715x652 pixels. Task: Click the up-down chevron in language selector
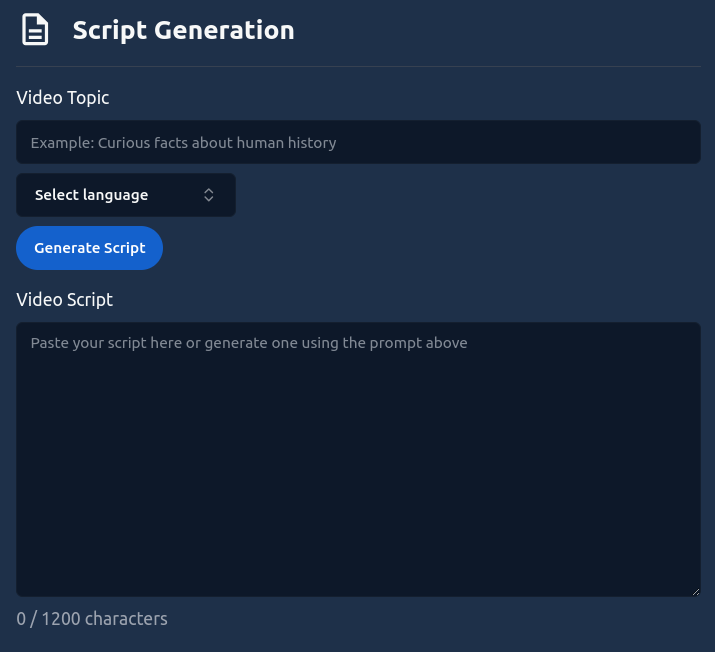click(x=209, y=195)
